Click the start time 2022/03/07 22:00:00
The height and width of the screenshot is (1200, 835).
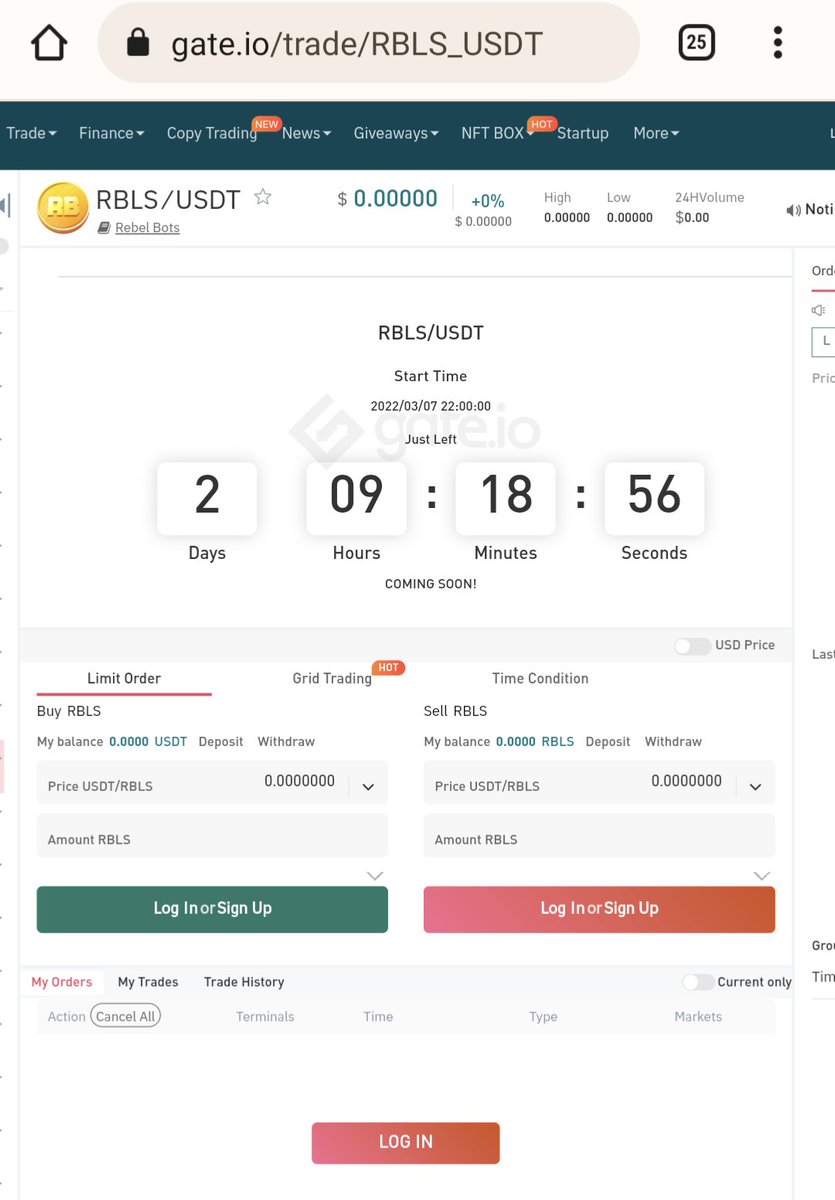click(x=431, y=406)
